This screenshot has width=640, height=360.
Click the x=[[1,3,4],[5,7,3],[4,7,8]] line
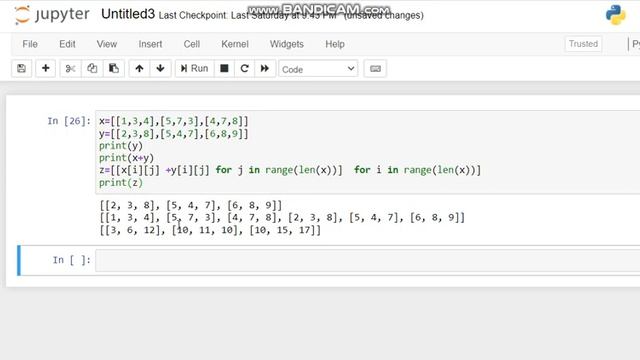[173, 121]
